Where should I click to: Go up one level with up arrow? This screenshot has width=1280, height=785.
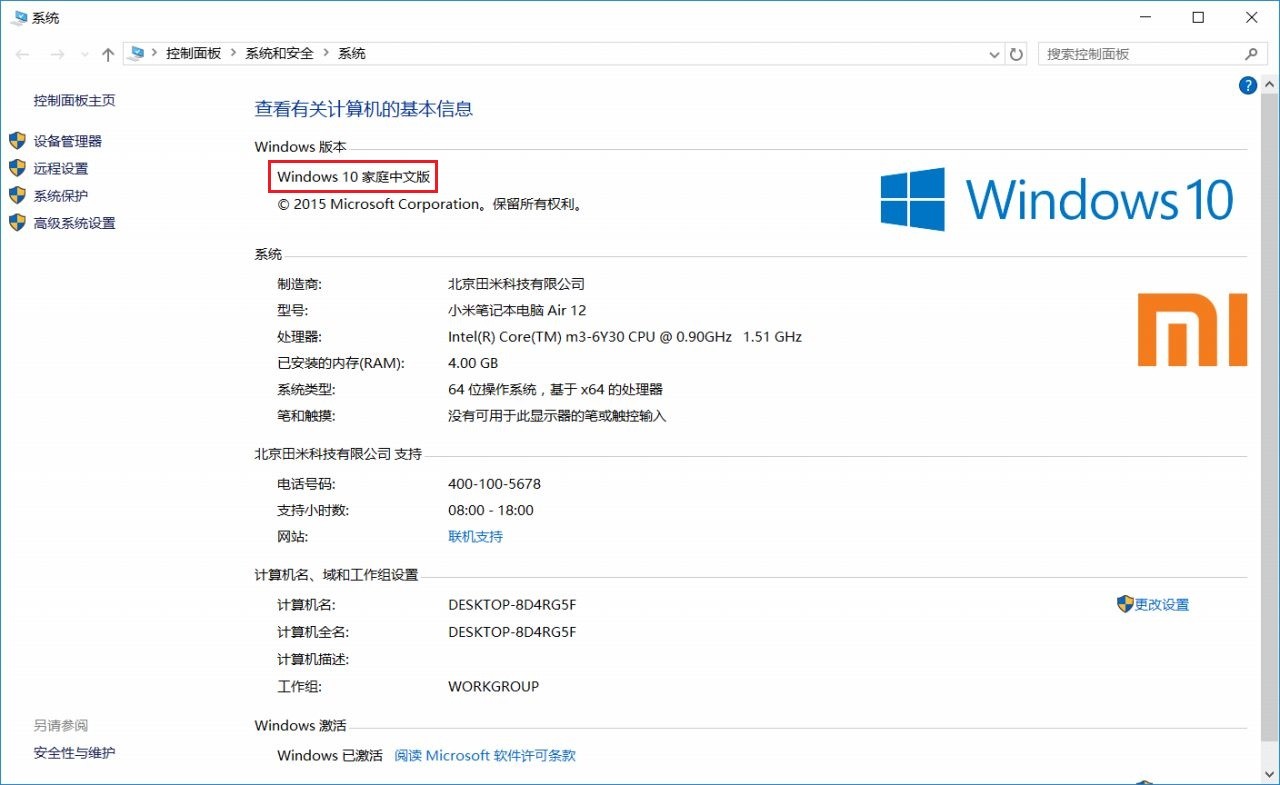pyautogui.click(x=108, y=54)
